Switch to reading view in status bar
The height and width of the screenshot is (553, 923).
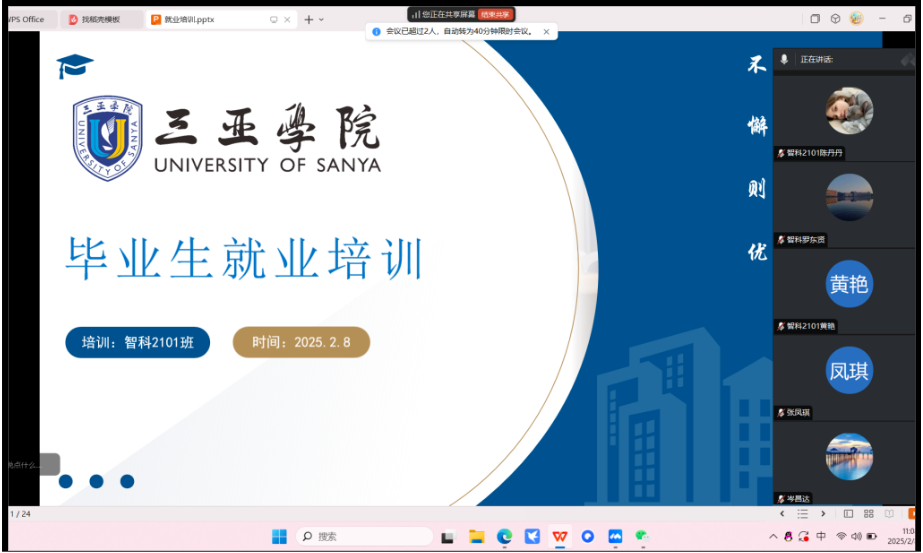pyautogui.click(x=888, y=513)
